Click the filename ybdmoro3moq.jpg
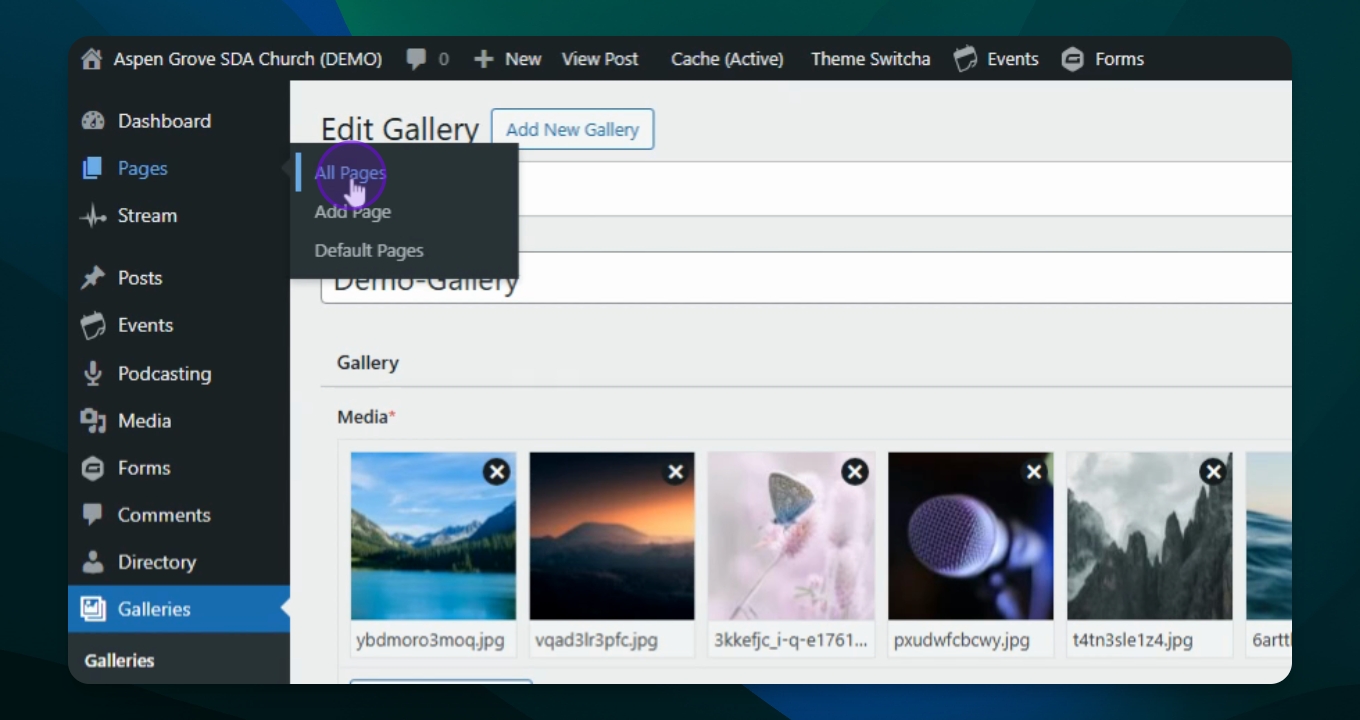The image size is (1360, 720). click(x=430, y=640)
